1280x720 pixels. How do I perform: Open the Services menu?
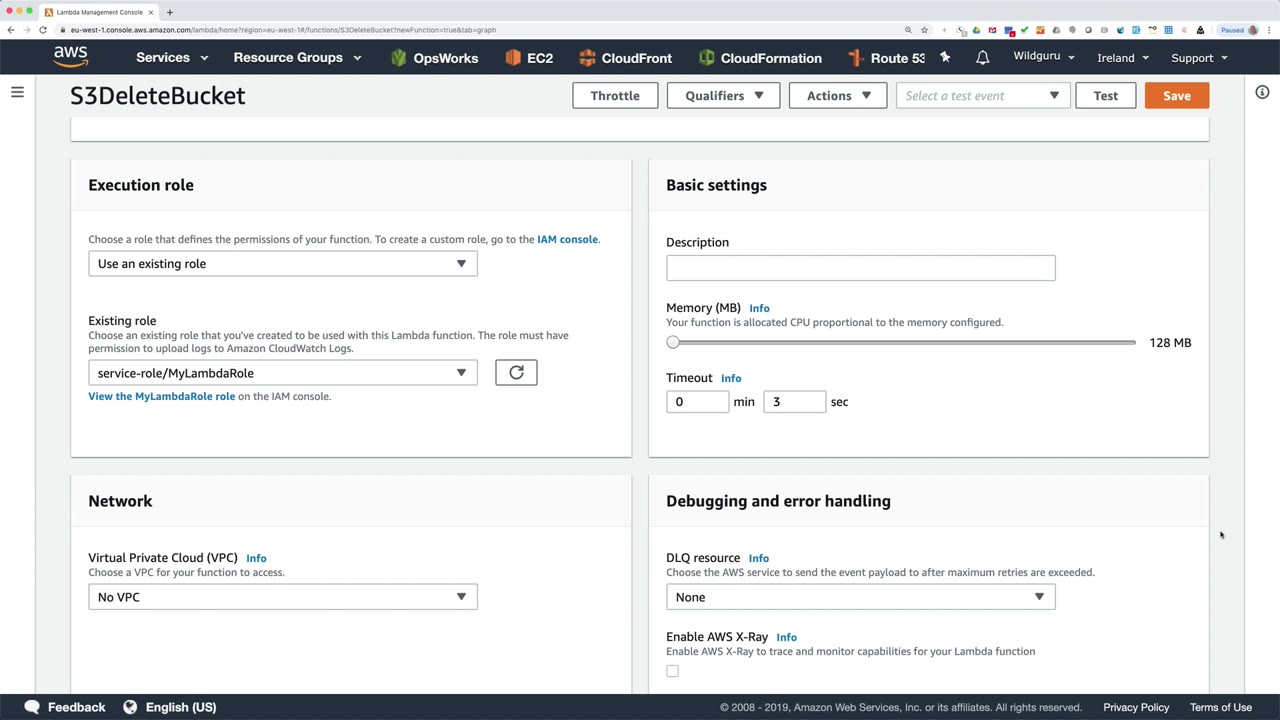point(172,58)
